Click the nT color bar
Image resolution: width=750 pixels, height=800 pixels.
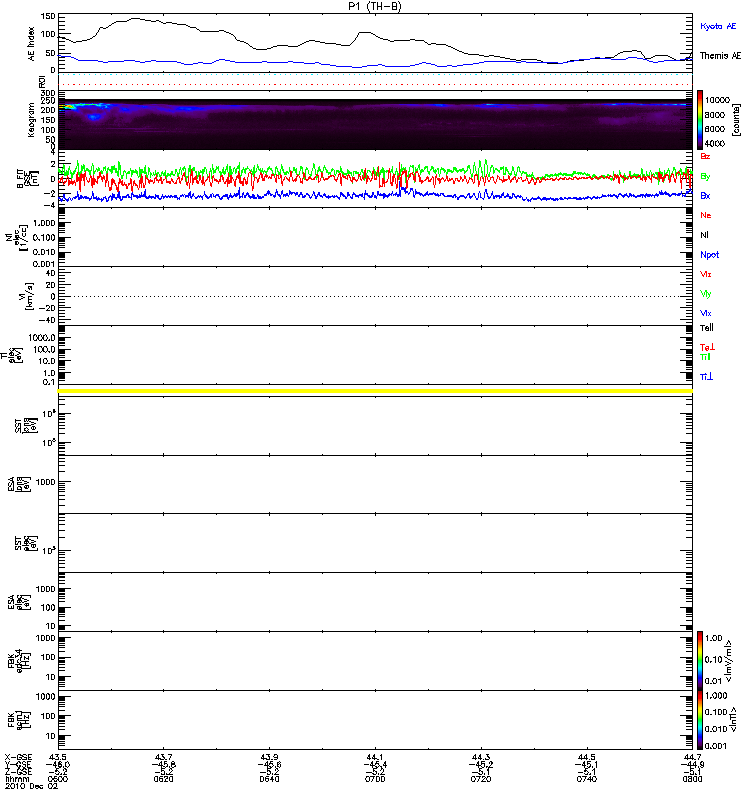tap(700, 720)
